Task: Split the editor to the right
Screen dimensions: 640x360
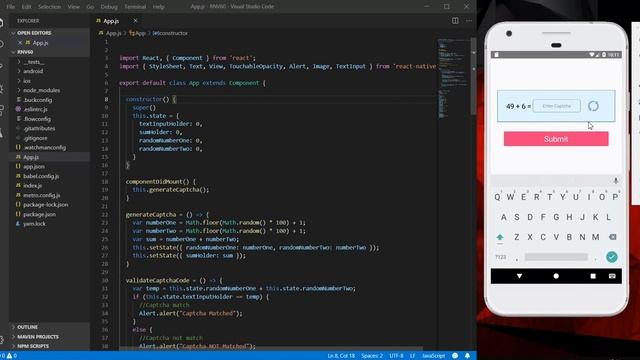Action: [455, 20]
